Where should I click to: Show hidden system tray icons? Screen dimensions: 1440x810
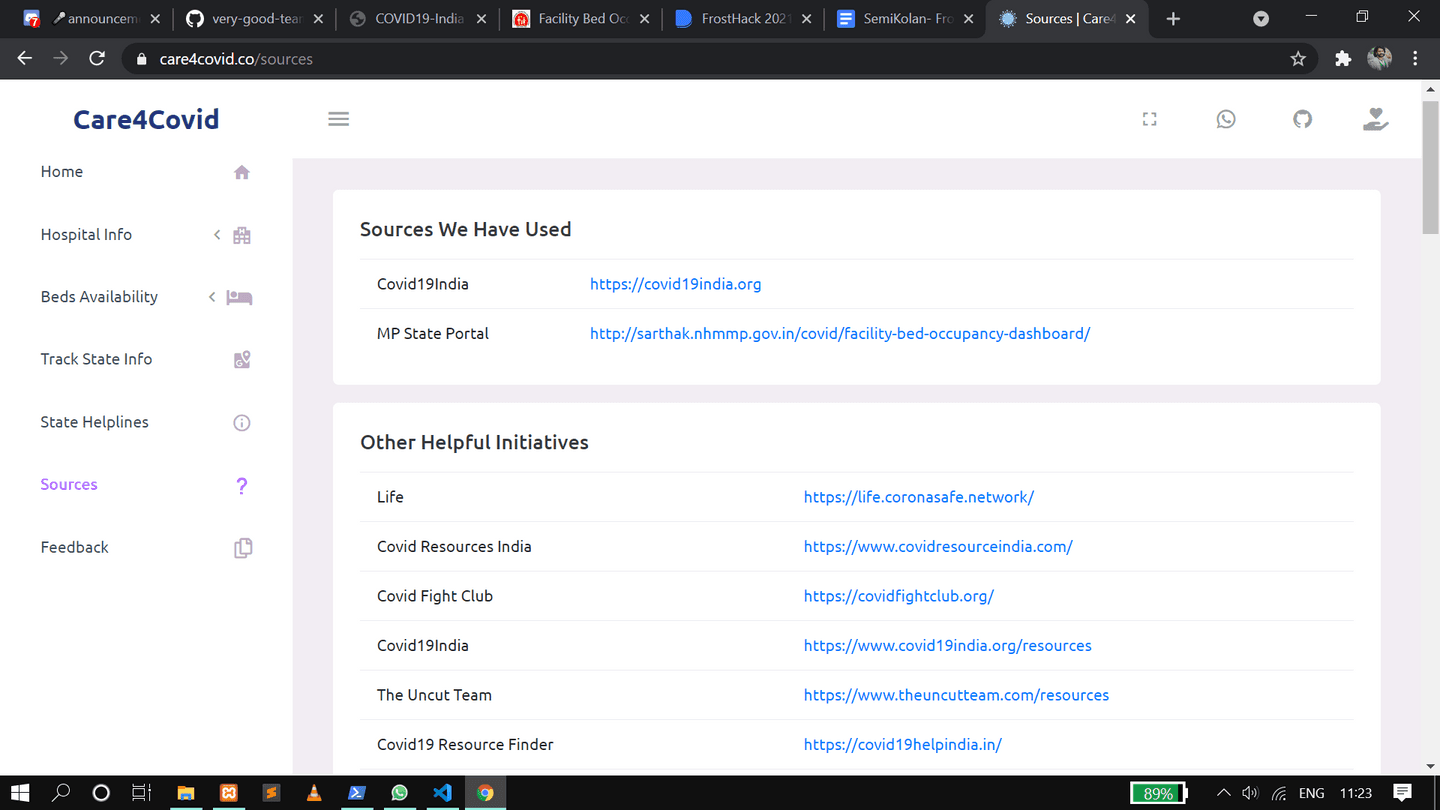click(1223, 793)
